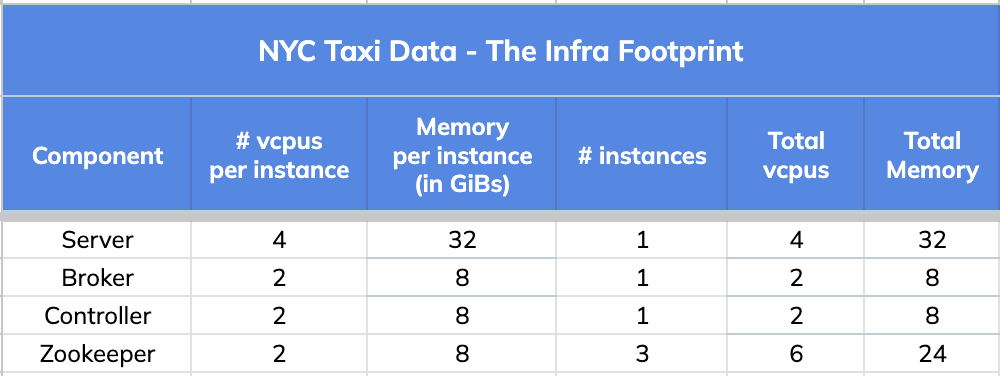Screen dimensions: 1000x376
Task: Click the Total Memory header cell
Action: click(x=932, y=155)
